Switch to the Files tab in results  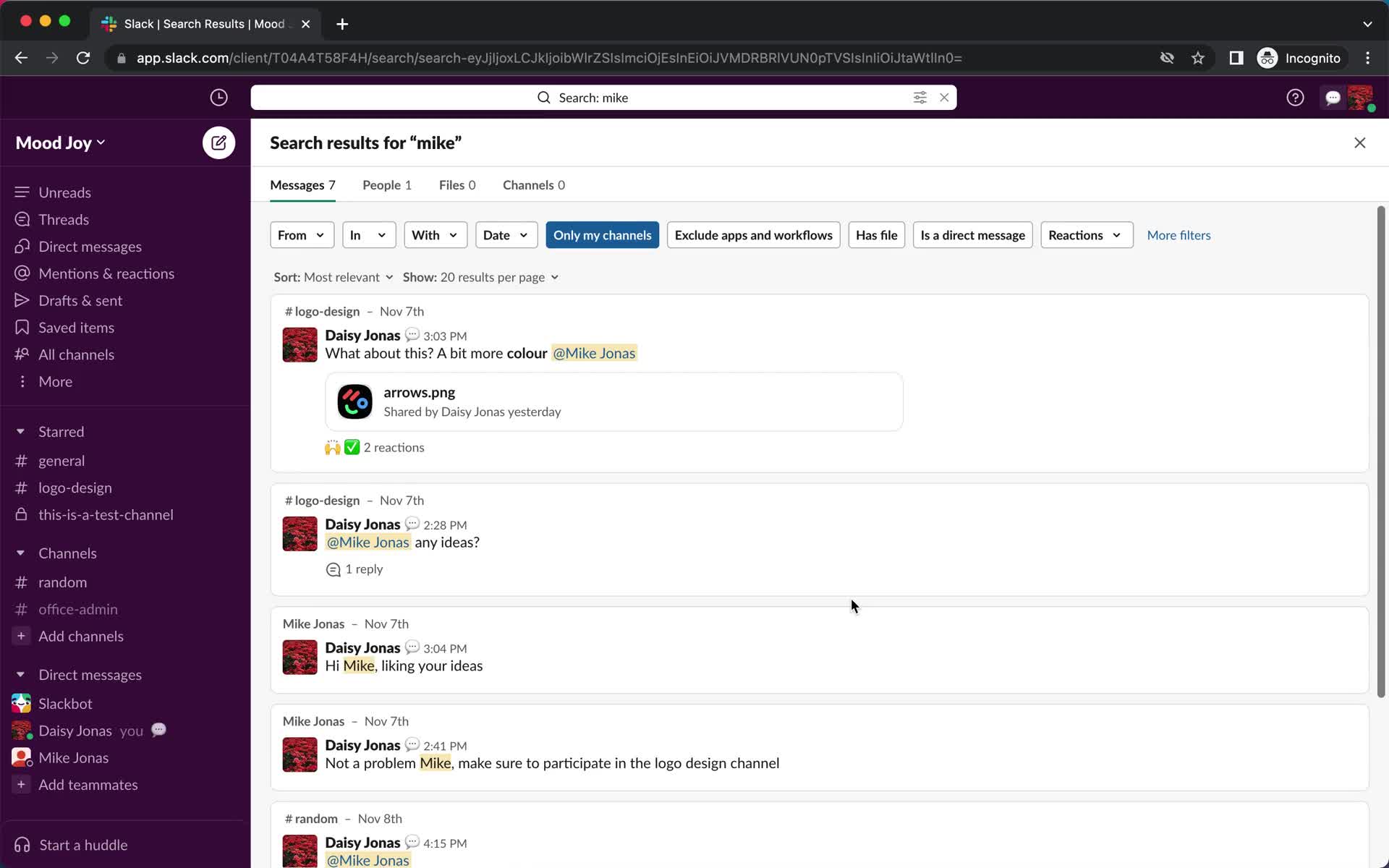(x=456, y=184)
